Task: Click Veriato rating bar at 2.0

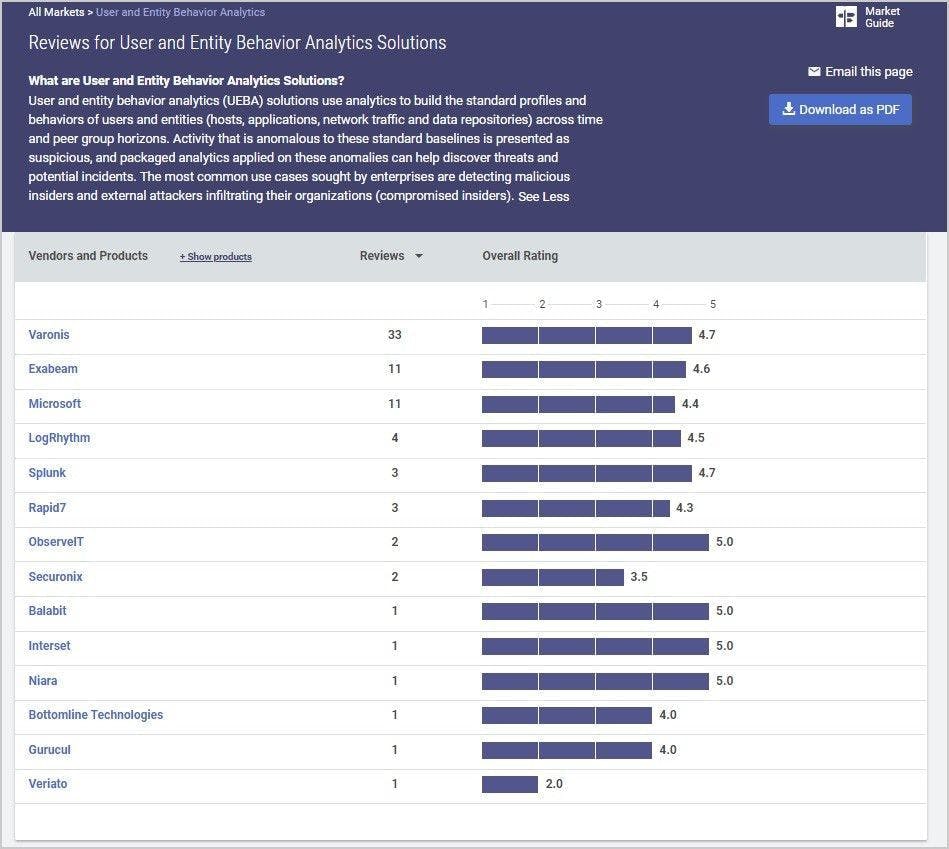Action: coord(510,784)
